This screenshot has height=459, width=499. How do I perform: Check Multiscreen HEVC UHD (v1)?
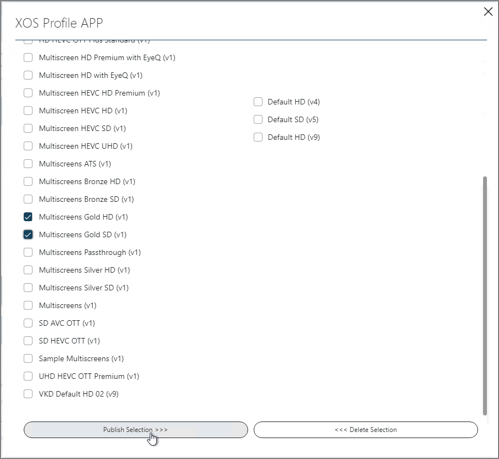coord(28,146)
